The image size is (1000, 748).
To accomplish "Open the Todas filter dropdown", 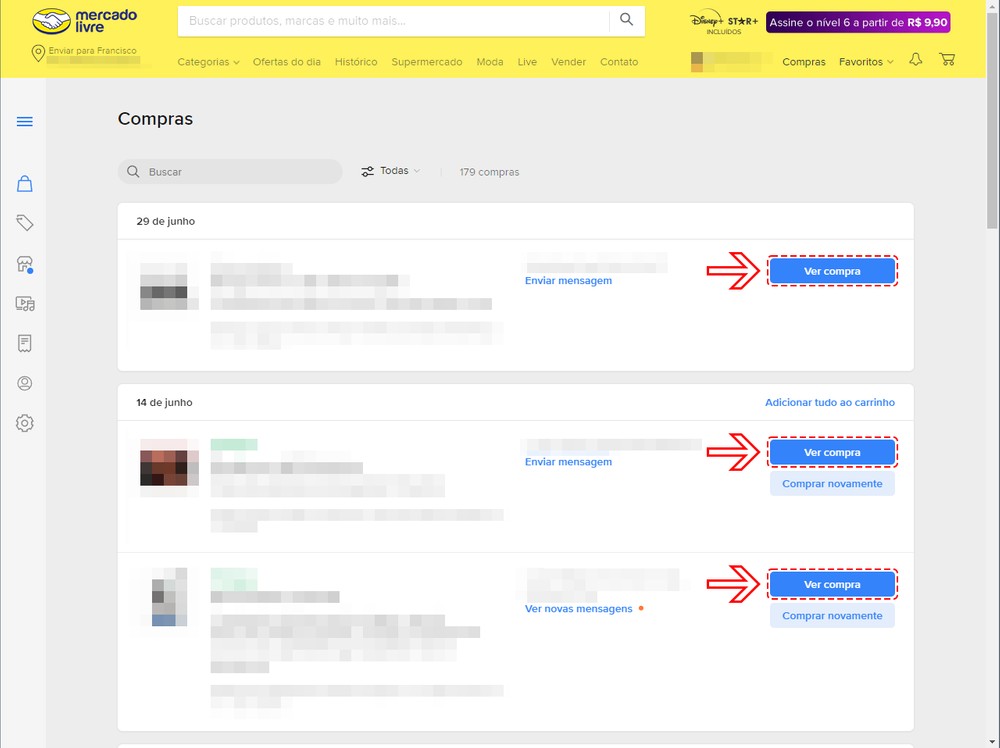I will [x=391, y=171].
